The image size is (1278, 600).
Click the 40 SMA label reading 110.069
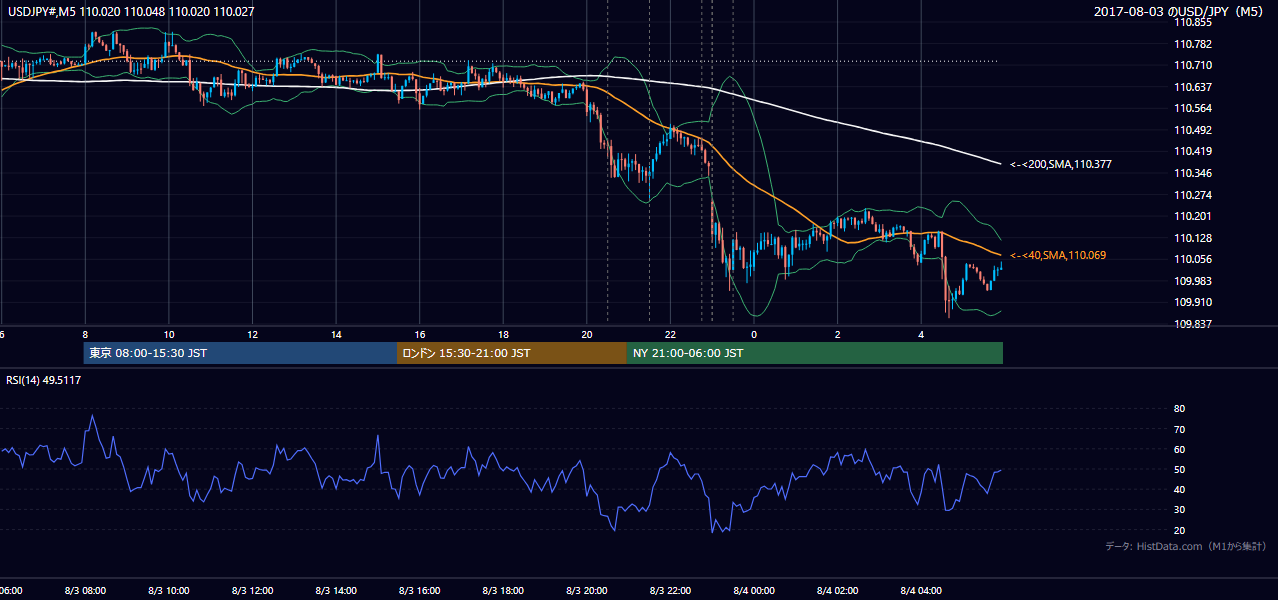pyautogui.click(x=1058, y=256)
